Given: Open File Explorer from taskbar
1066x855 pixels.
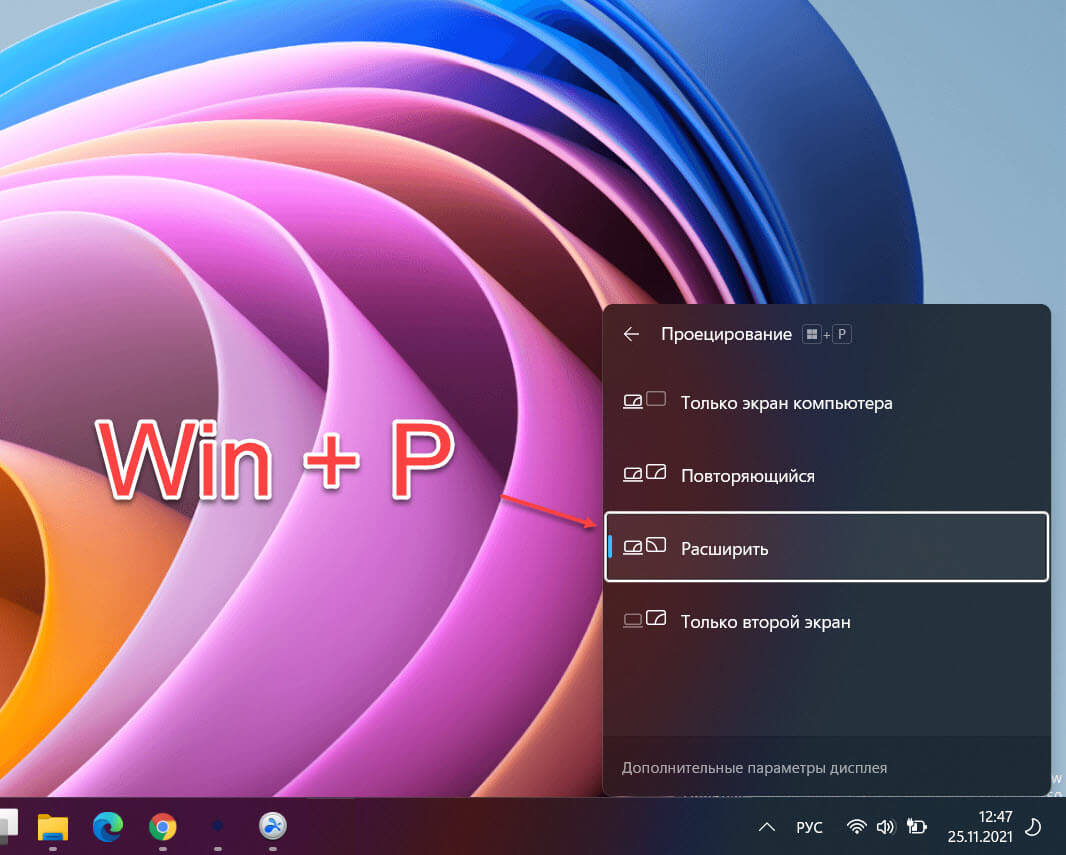Looking at the screenshot, I should [x=52, y=827].
